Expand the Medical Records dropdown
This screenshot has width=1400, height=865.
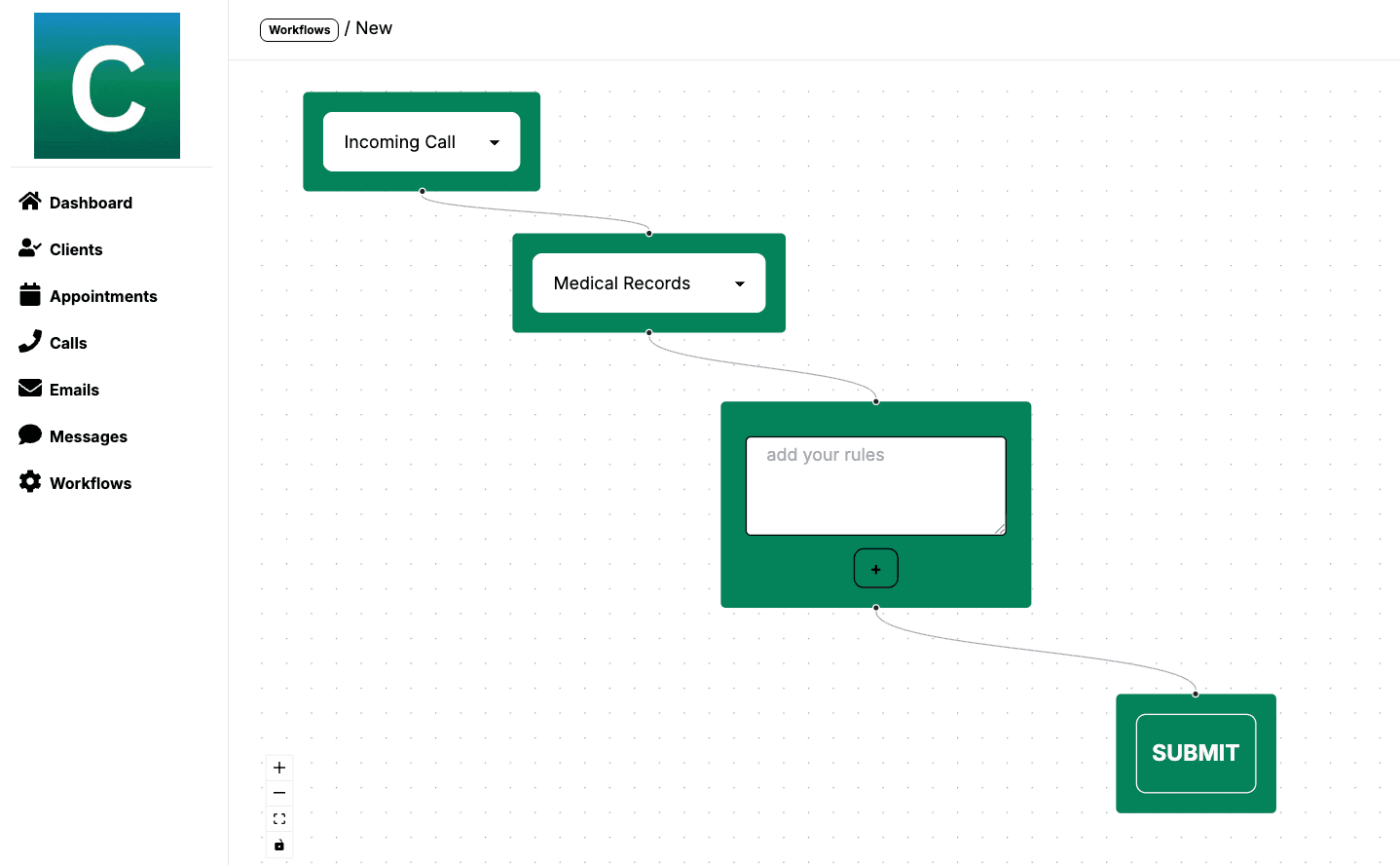pos(648,283)
